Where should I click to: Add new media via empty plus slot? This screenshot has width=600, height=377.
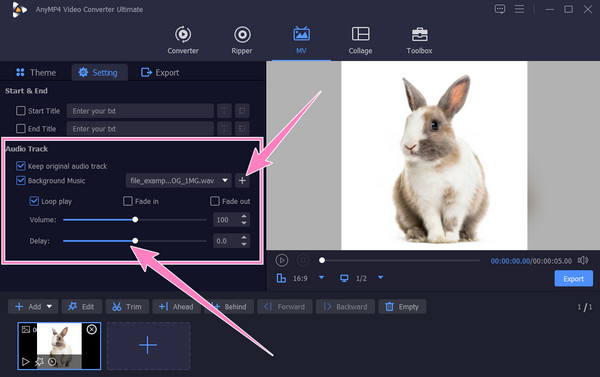coord(148,346)
